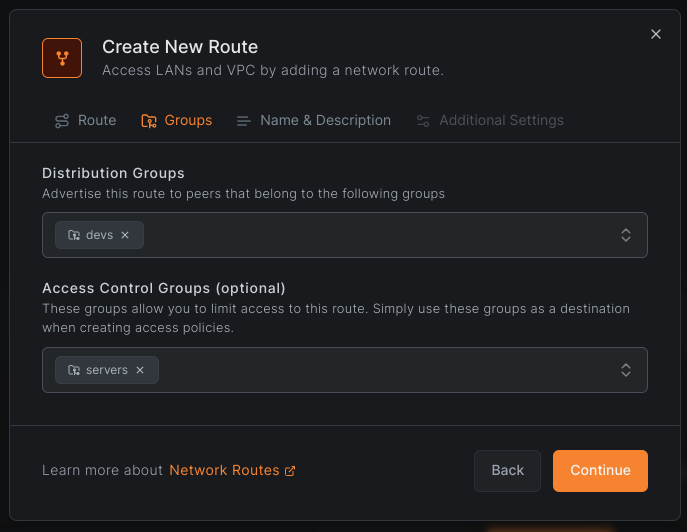Switch to the Route tab

click(96, 120)
